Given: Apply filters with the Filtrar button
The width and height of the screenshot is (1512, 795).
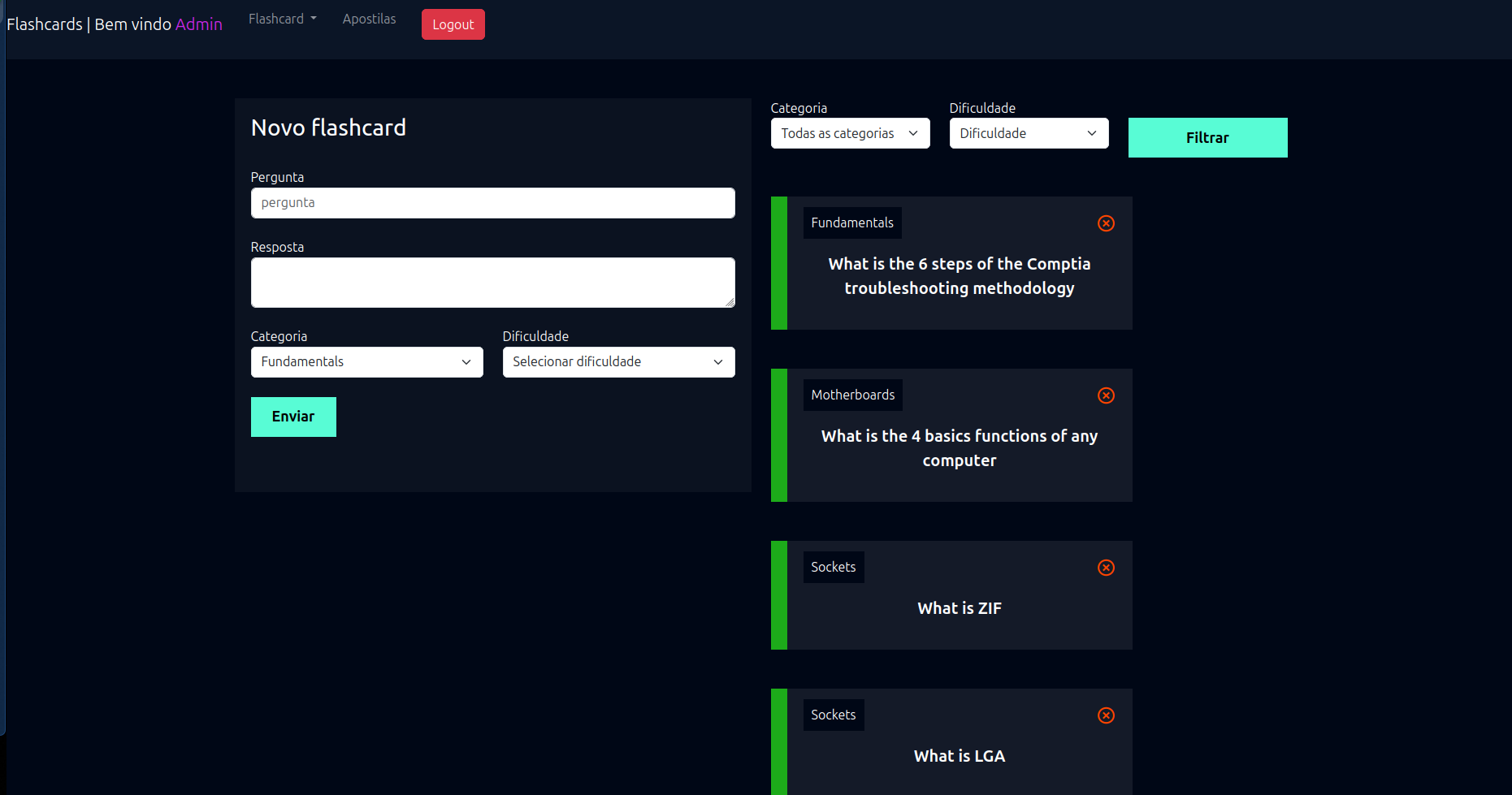Looking at the screenshot, I should pos(1207,137).
